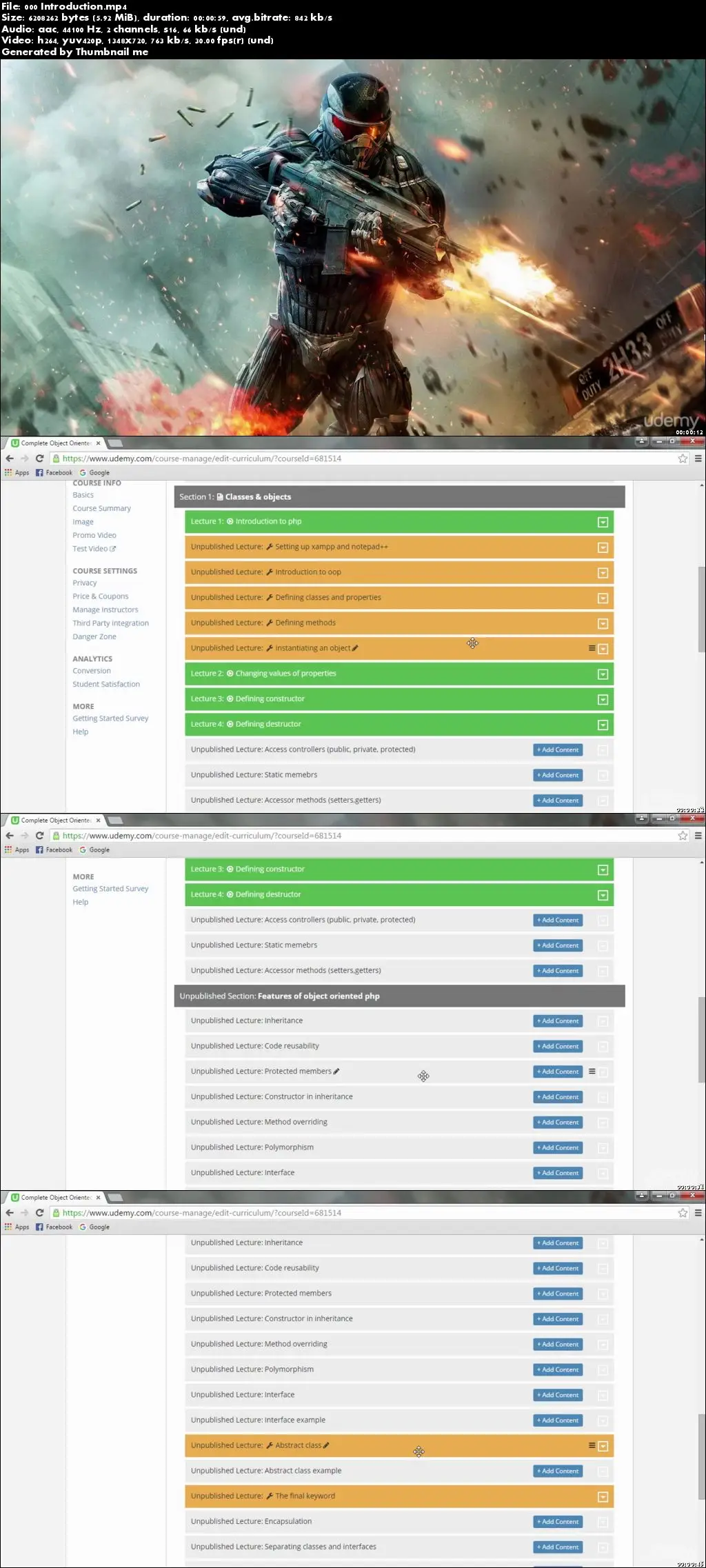Expand the Introduction to oop lecture
Screen dimensions: 706x1568
[603, 573]
